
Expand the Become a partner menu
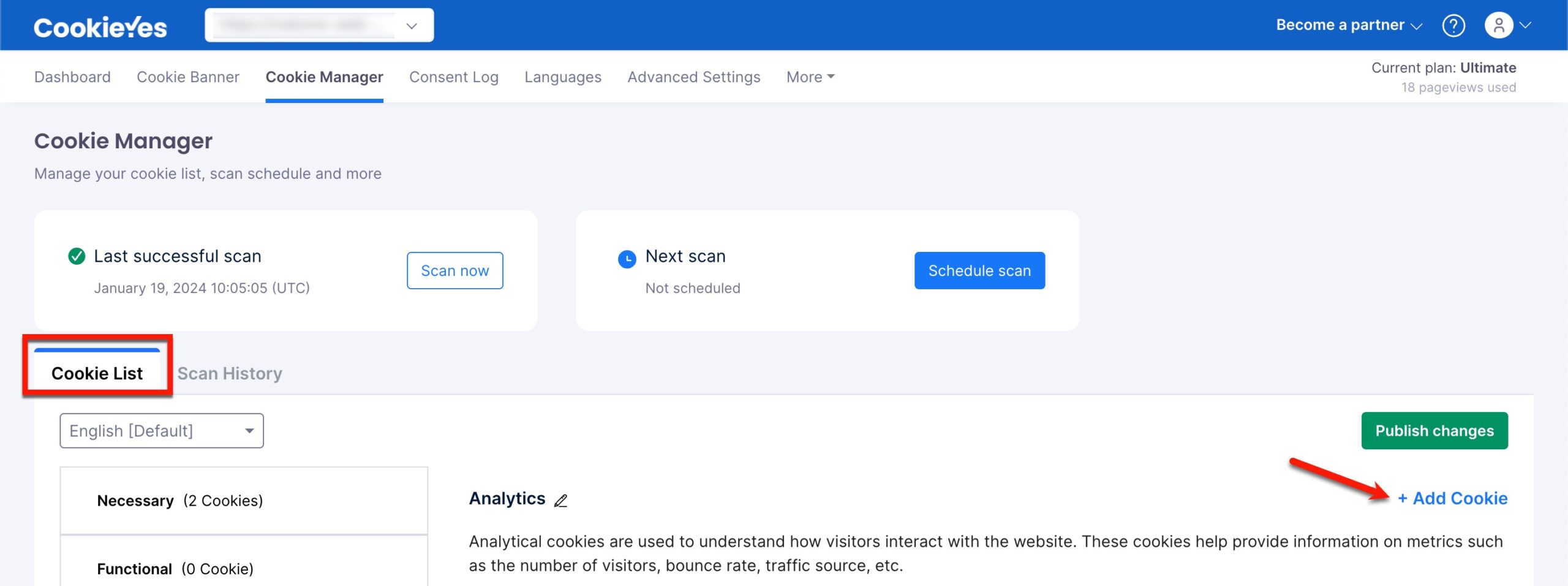[x=1349, y=25]
